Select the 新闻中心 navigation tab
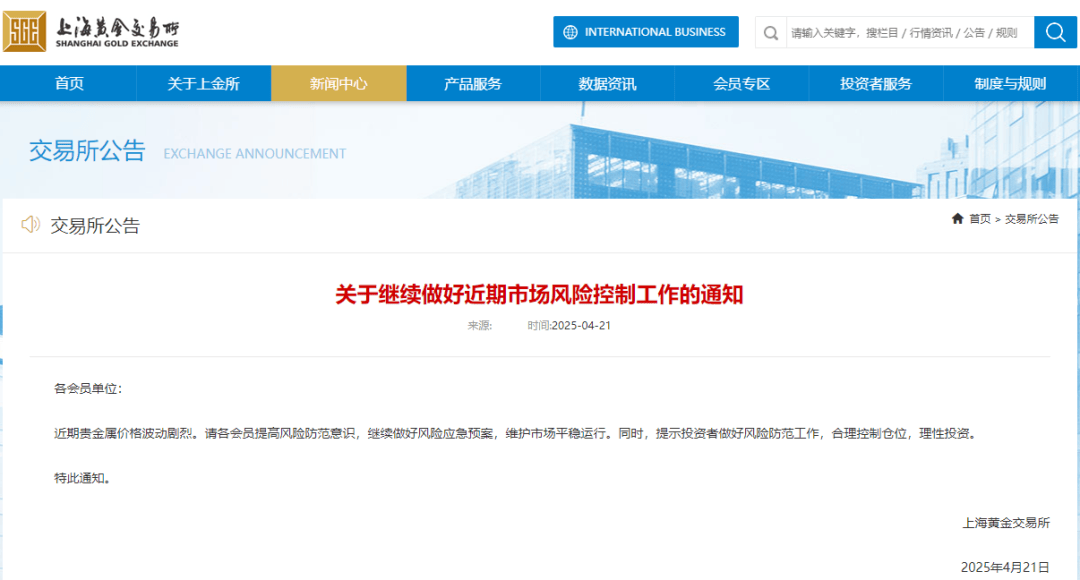The height and width of the screenshot is (580, 1080). tap(338, 84)
